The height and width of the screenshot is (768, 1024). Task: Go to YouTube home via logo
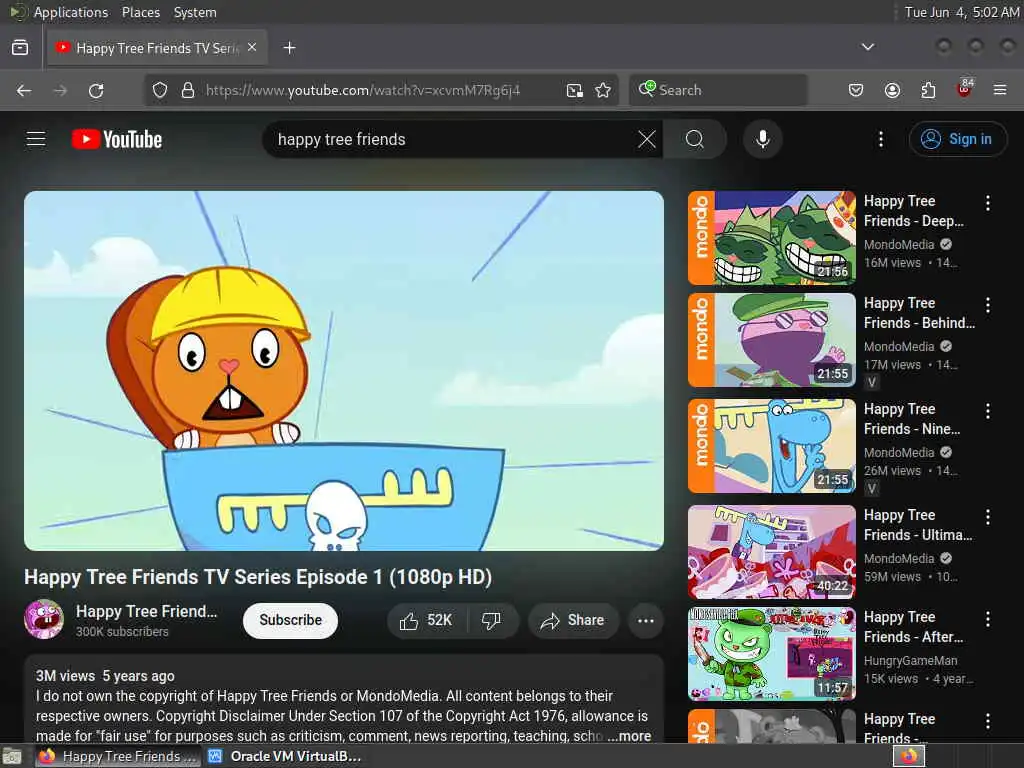[117, 139]
